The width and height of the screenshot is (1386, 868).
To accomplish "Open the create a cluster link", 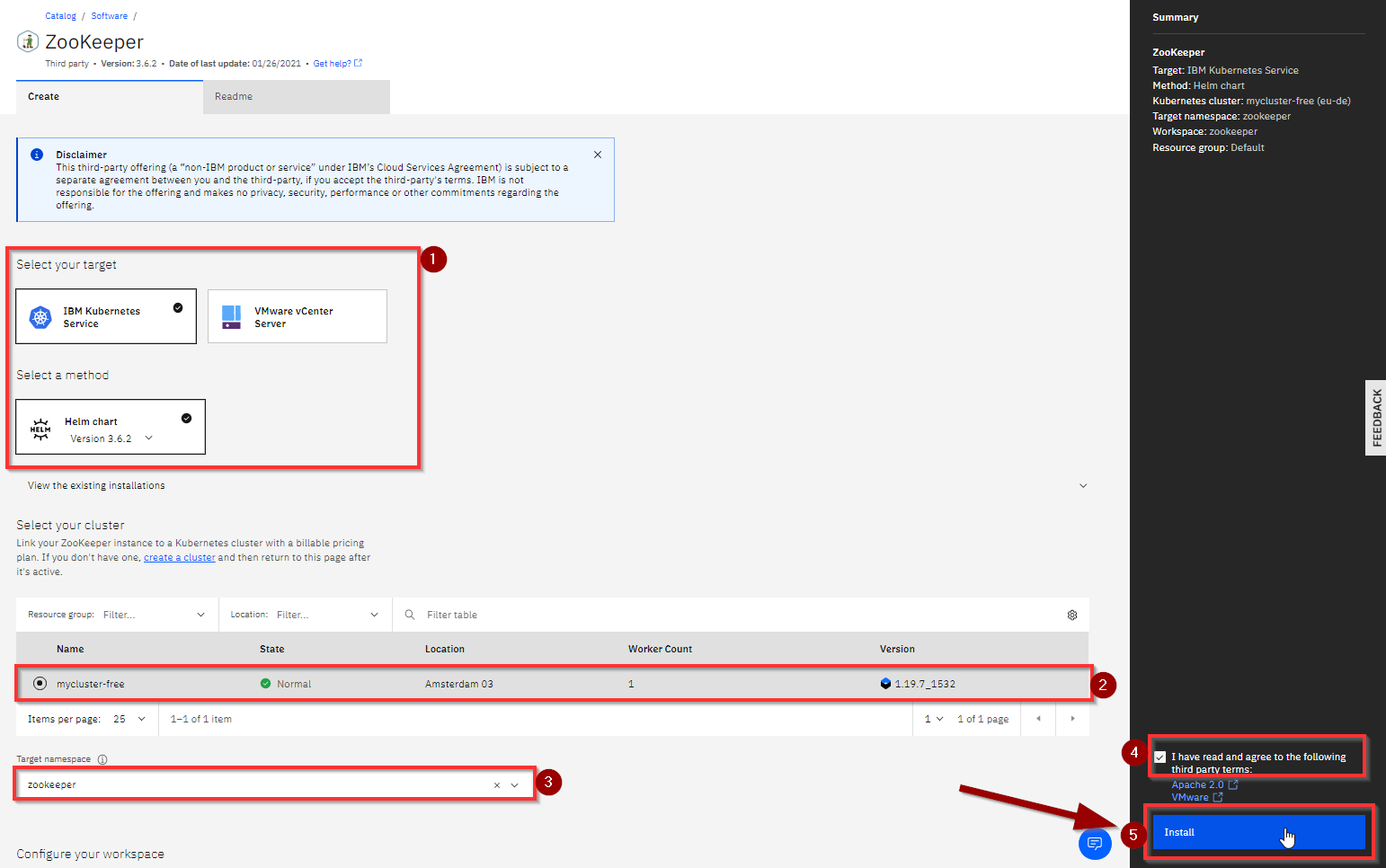I will click(x=180, y=557).
